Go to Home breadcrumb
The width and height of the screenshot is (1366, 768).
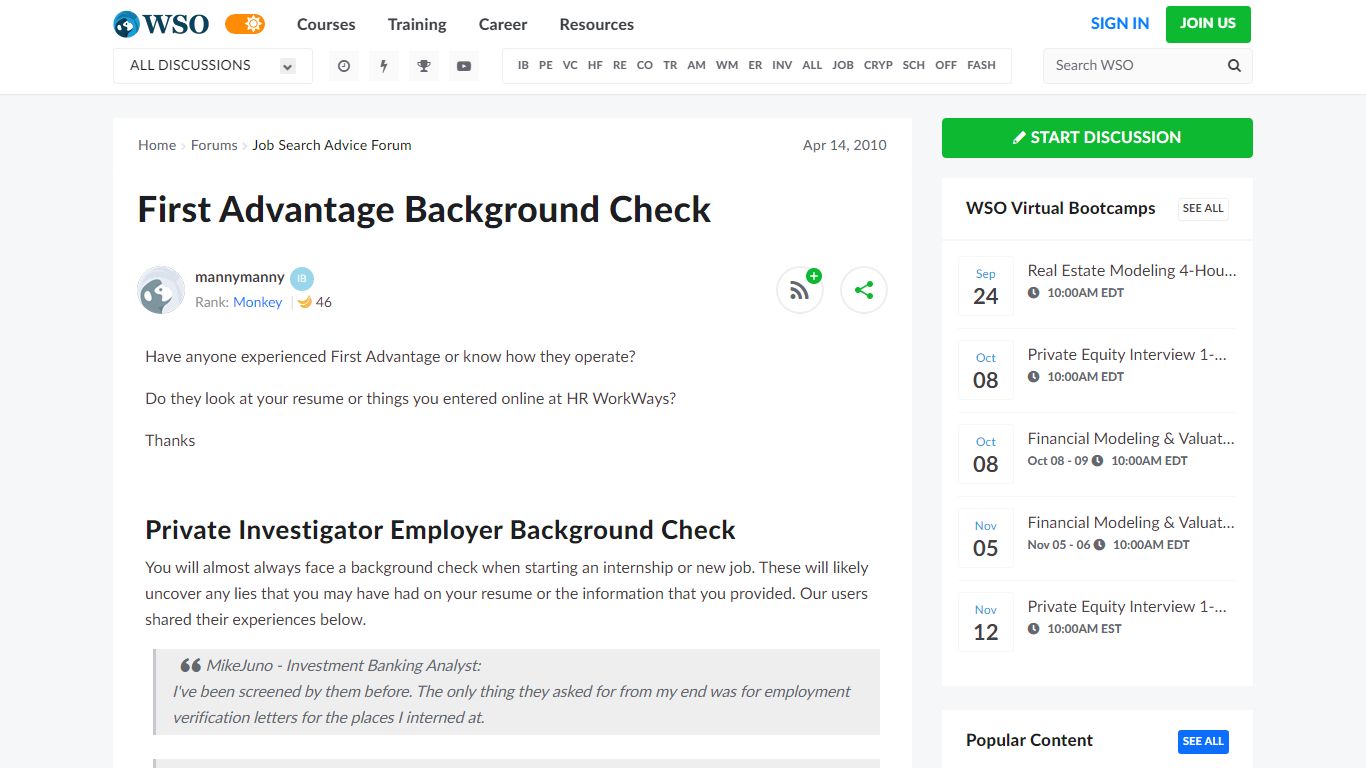(x=157, y=145)
